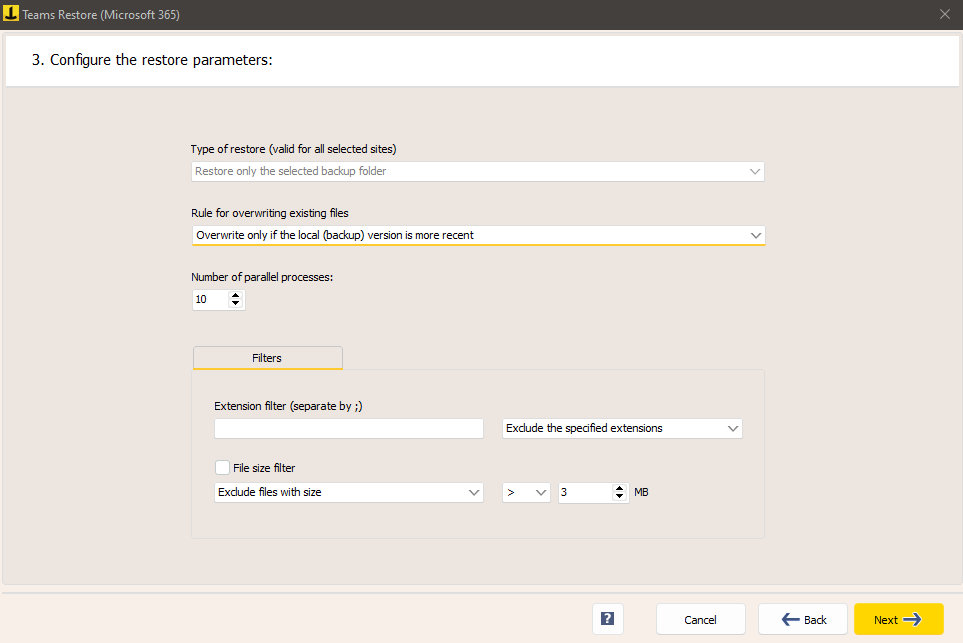Expand the Rule for overwriting existing files dropdown
963x643 pixels.
point(478,235)
